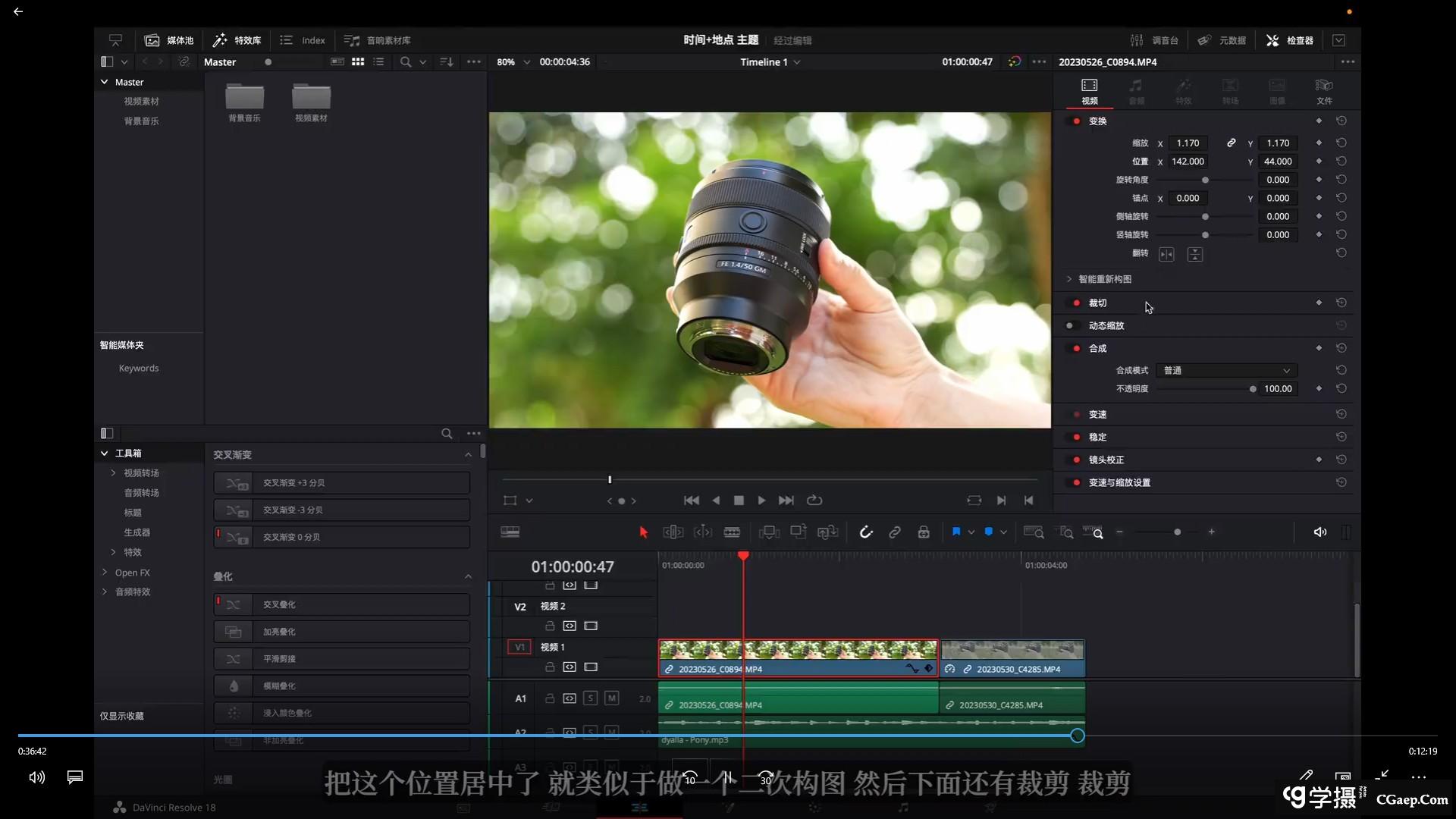Click horizontal flip icon in 翻转 row
The width and height of the screenshot is (1456, 819).
click(1166, 255)
